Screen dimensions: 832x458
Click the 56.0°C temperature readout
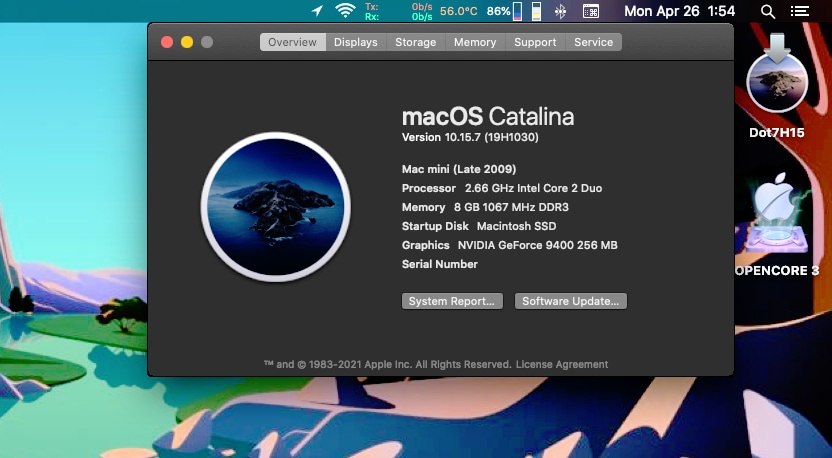(458, 11)
